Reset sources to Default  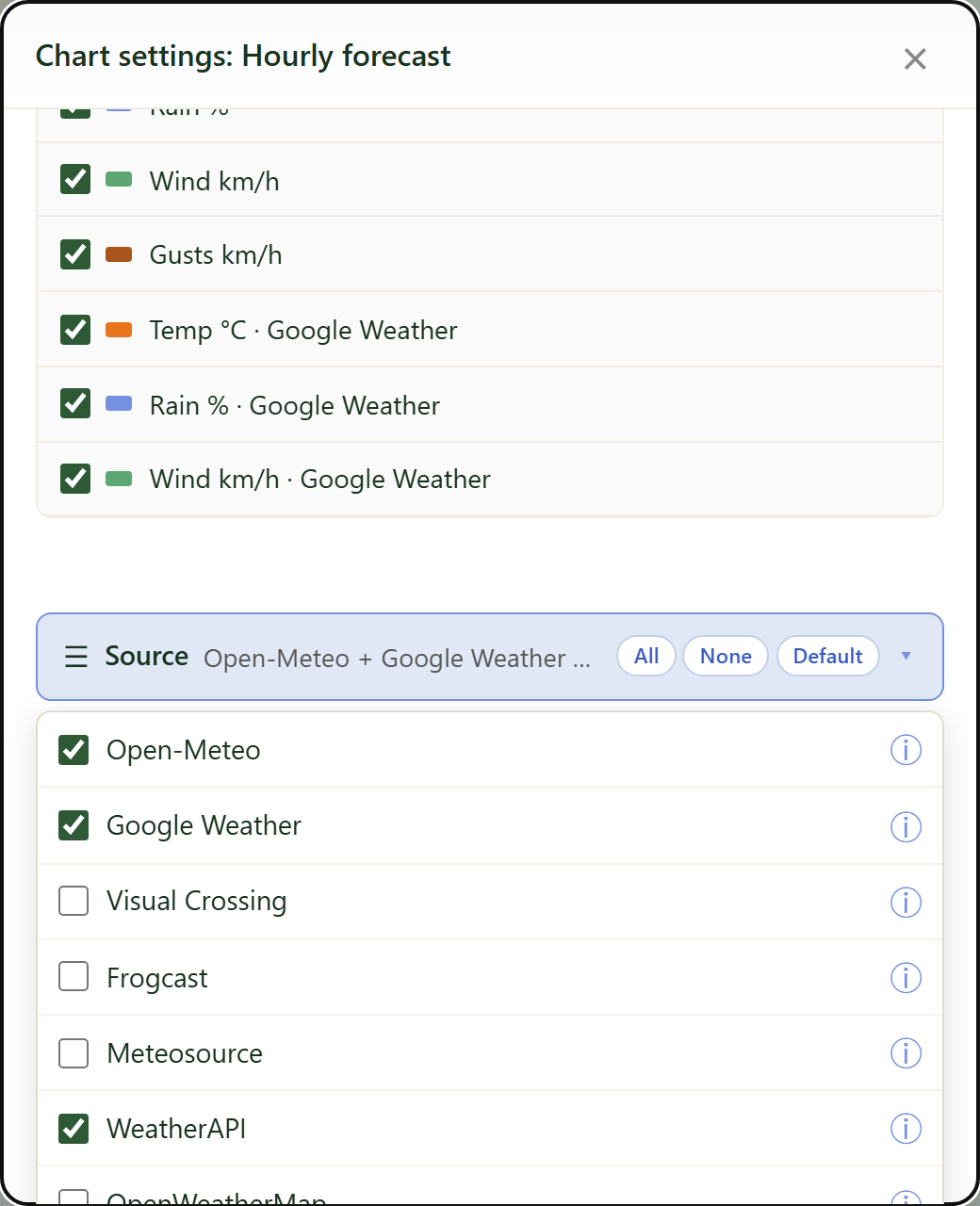[827, 656]
